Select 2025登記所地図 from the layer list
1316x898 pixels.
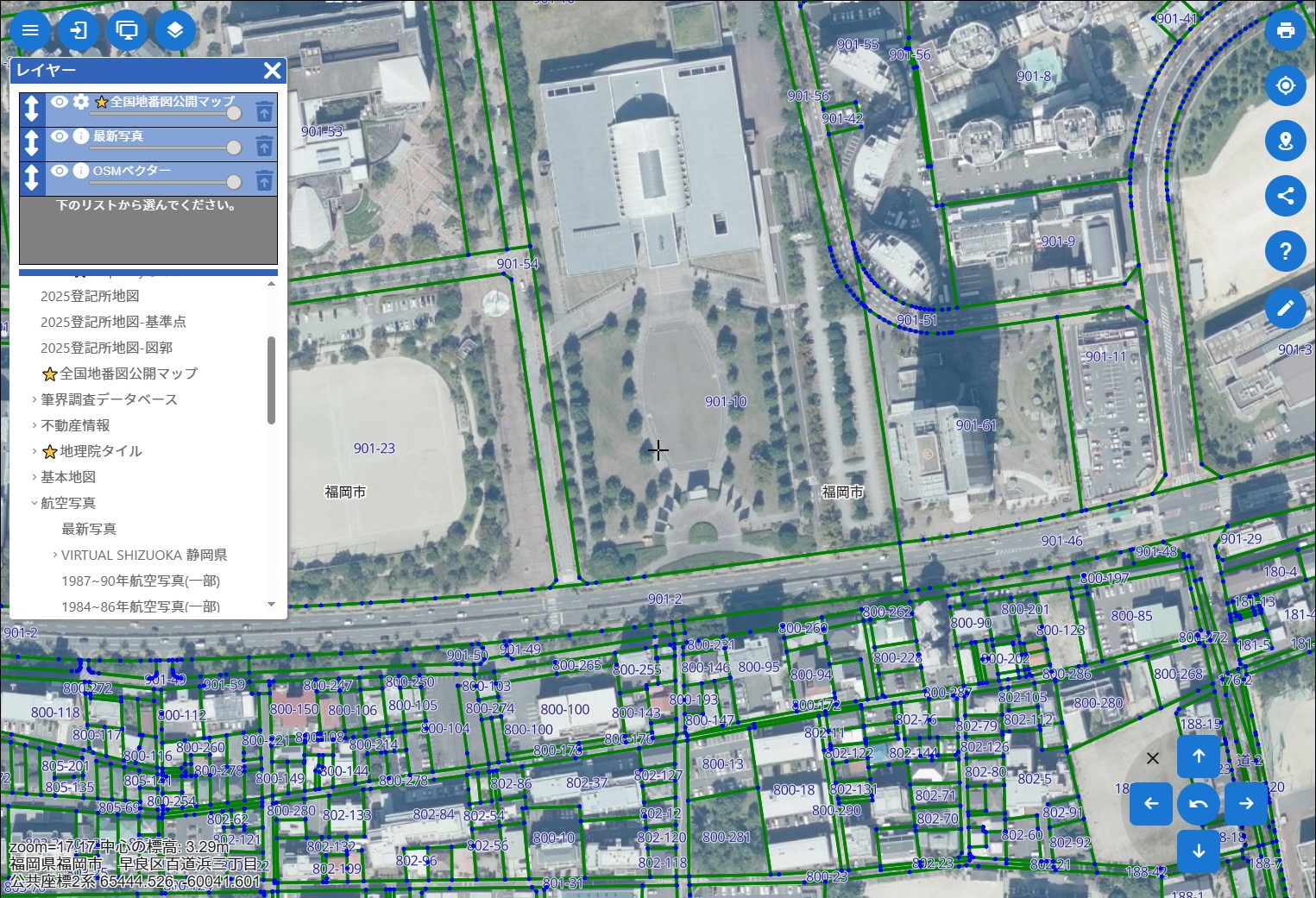pyautogui.click(x=90, y=296)
